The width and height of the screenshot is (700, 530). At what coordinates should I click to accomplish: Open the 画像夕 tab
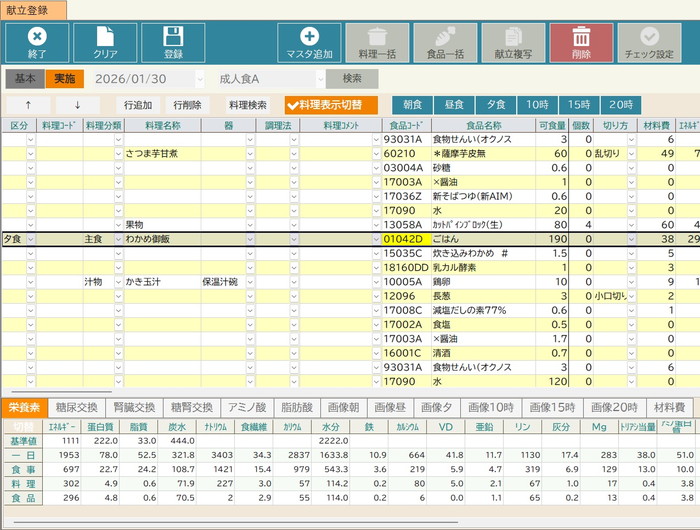coord(437,407)
